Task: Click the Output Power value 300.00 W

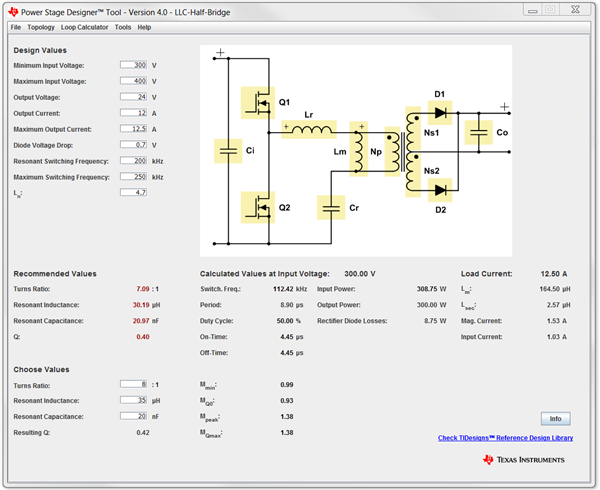Action: 431,305
